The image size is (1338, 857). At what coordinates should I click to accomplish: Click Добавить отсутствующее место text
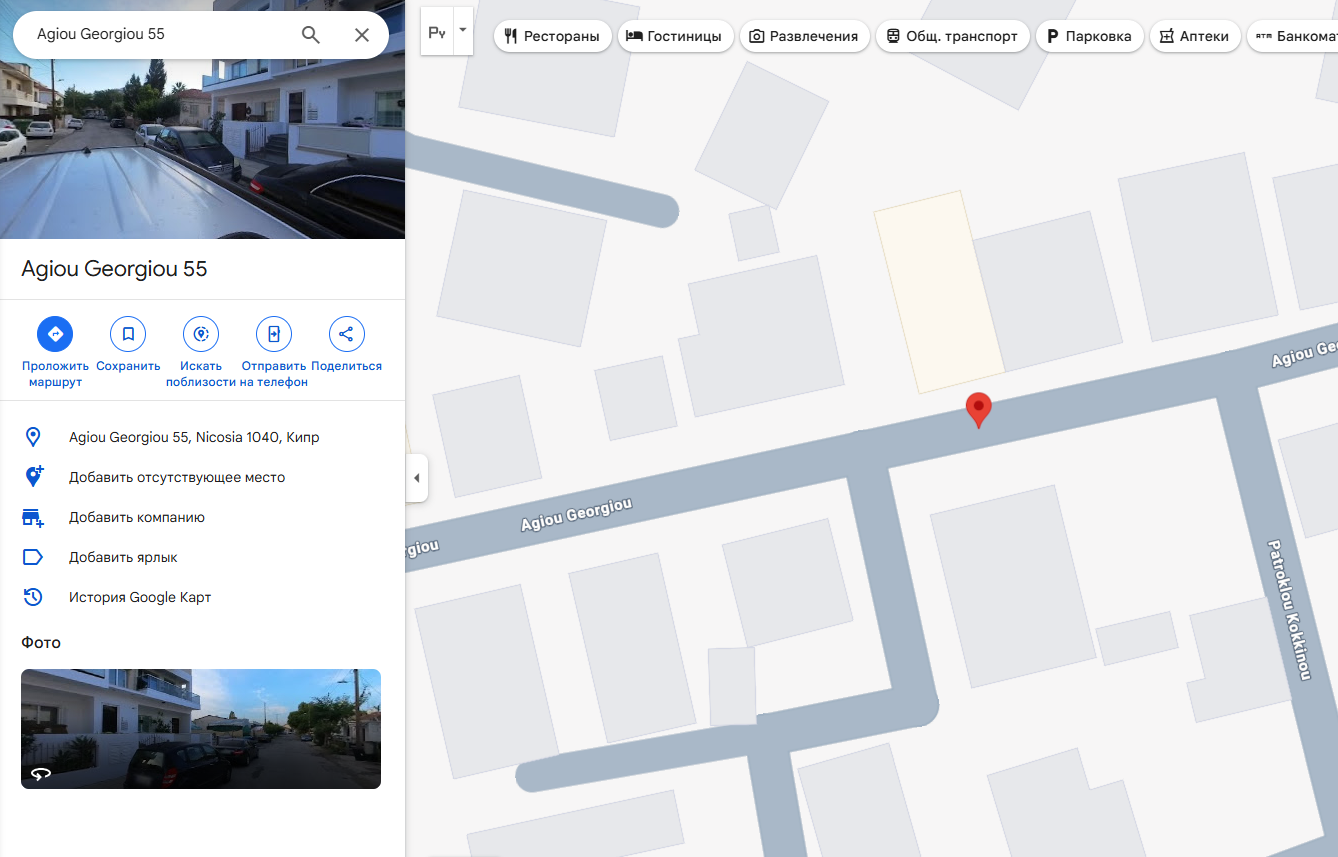177,477
